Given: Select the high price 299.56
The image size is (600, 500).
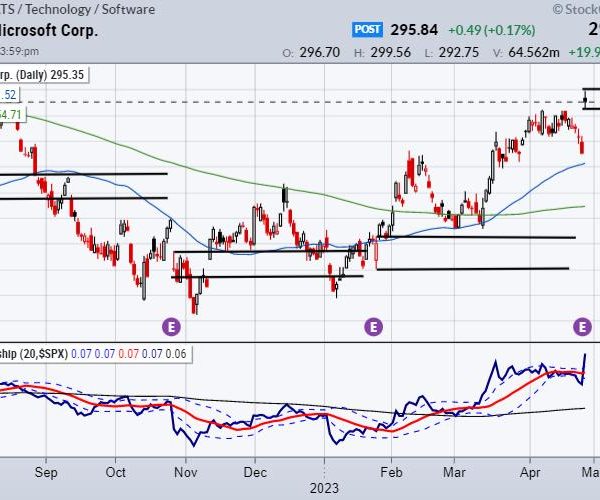Looking at the screenshot, I should [x=391, y=52].
